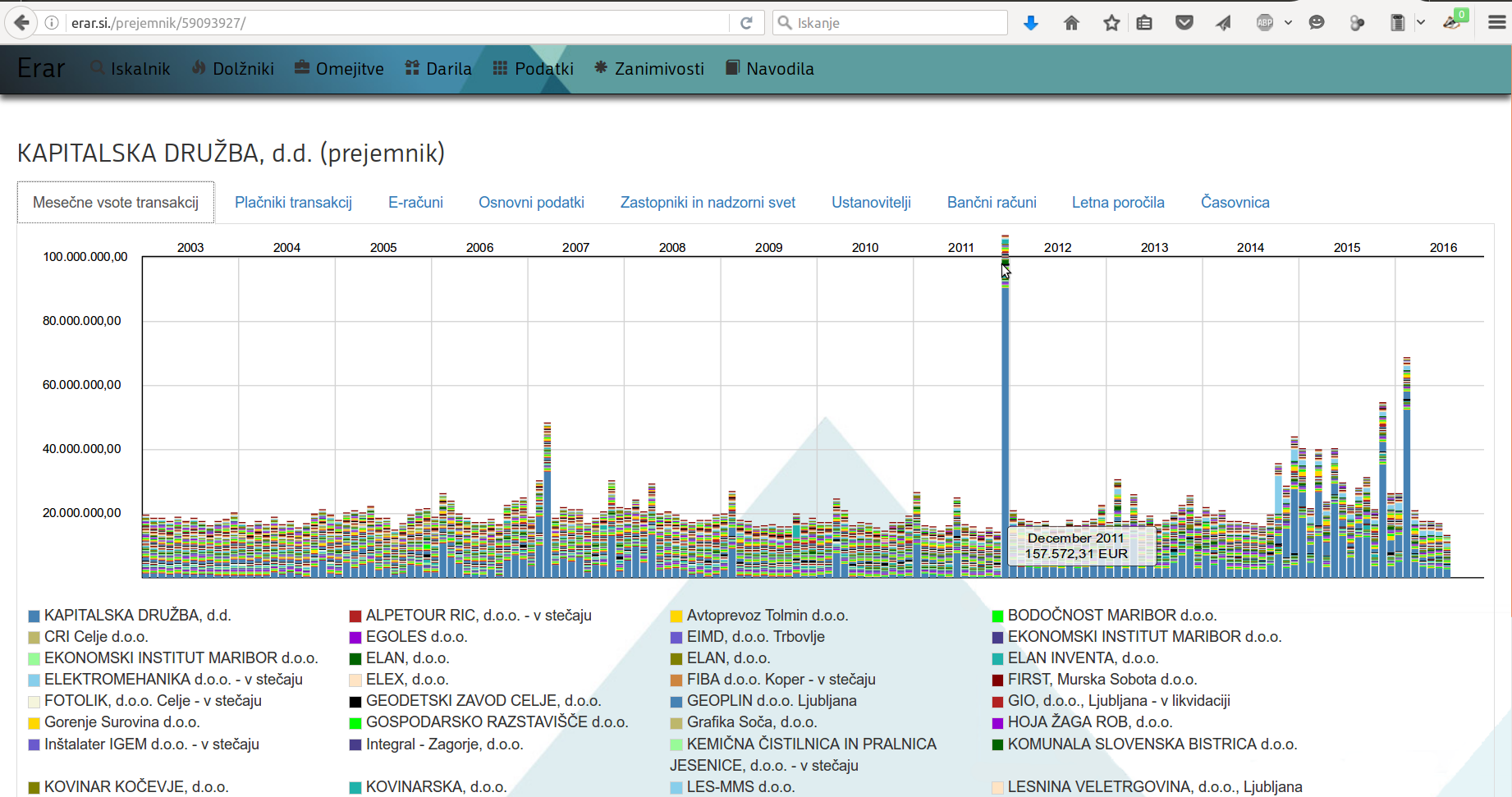
Task: Open Iskalnik search page
Action: [x=131, y=69]
